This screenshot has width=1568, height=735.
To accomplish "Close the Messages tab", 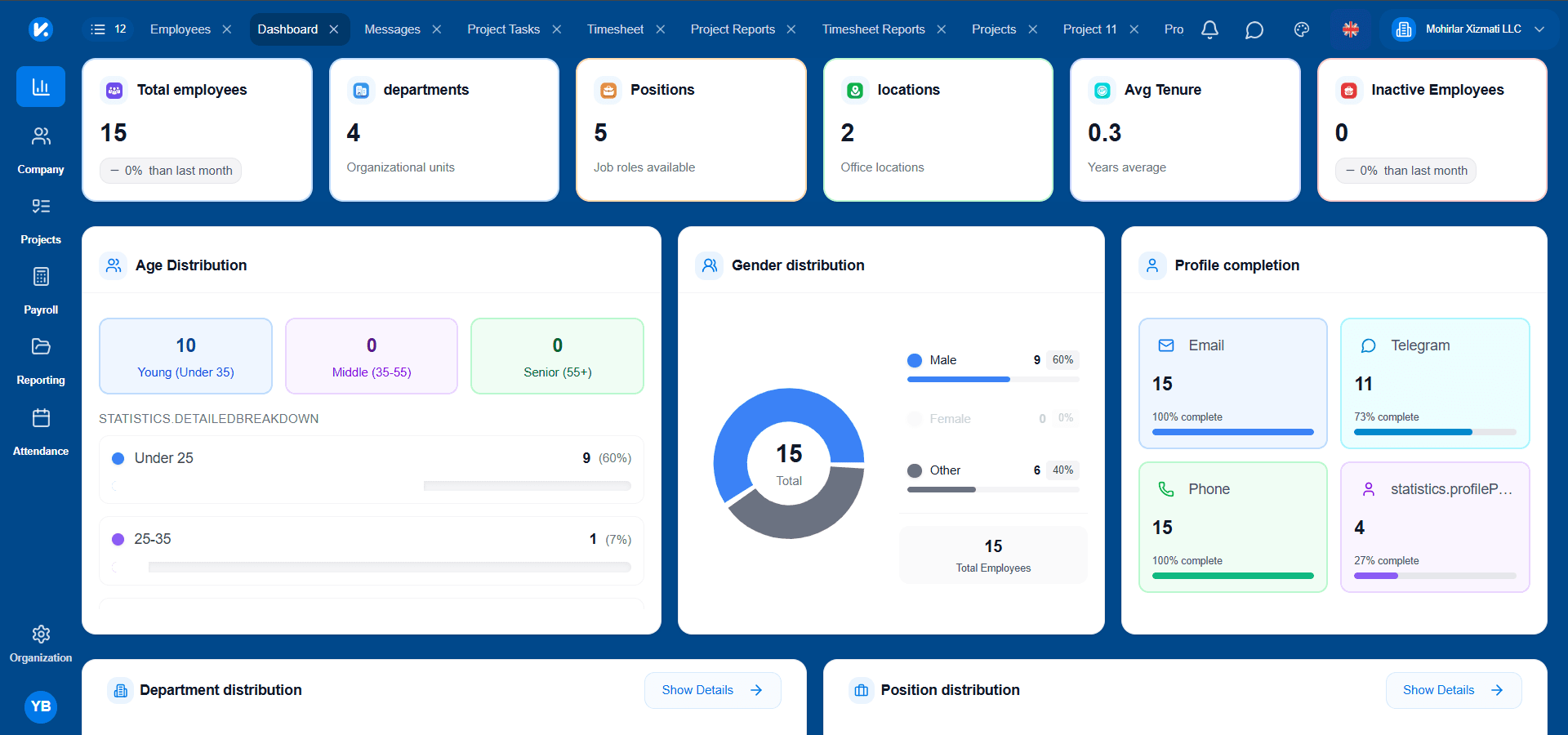I will coord(437,29).
